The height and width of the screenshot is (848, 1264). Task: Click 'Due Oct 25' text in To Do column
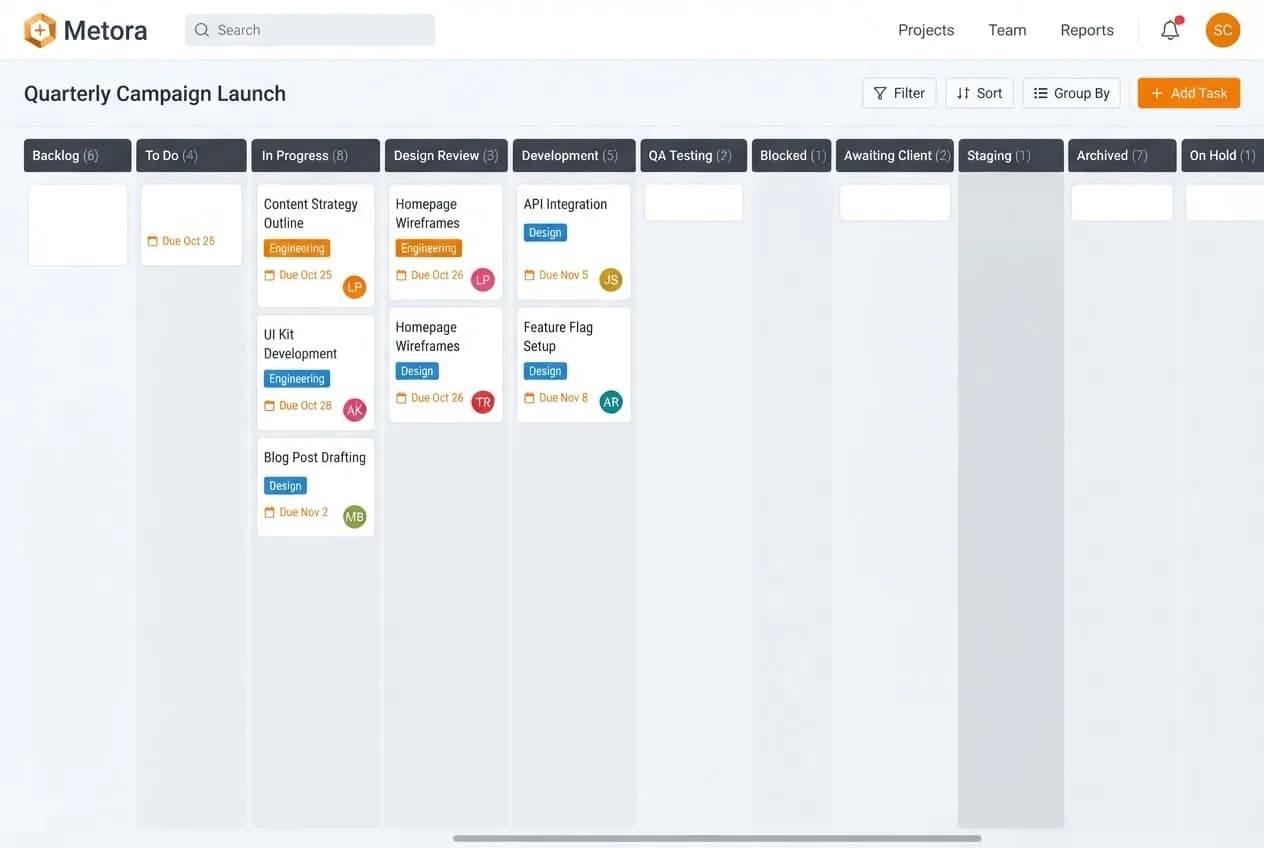coord(189,241)
